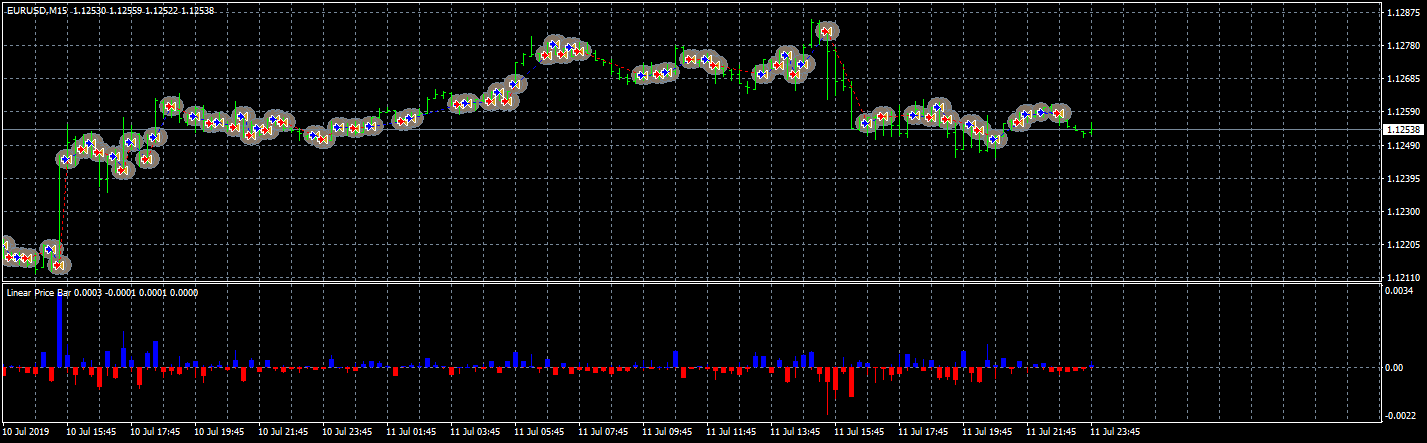Click the 11 Jul 13:45 time label
1427x443 pixels.
coord(795,432)
